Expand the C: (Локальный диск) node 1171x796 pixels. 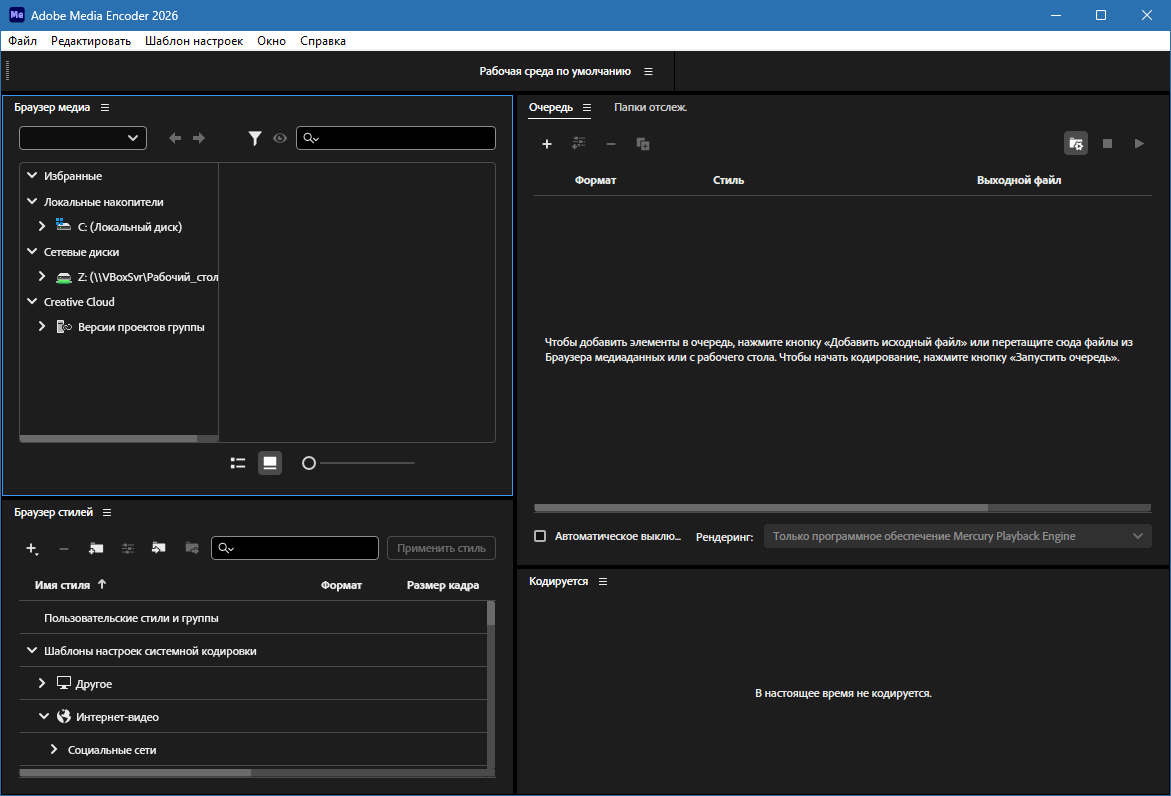coord(42,226)
